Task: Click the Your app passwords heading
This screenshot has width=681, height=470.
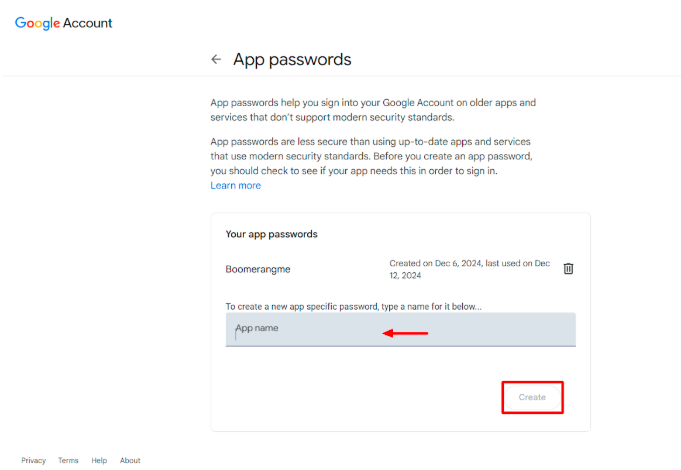Action: [271, 234]
